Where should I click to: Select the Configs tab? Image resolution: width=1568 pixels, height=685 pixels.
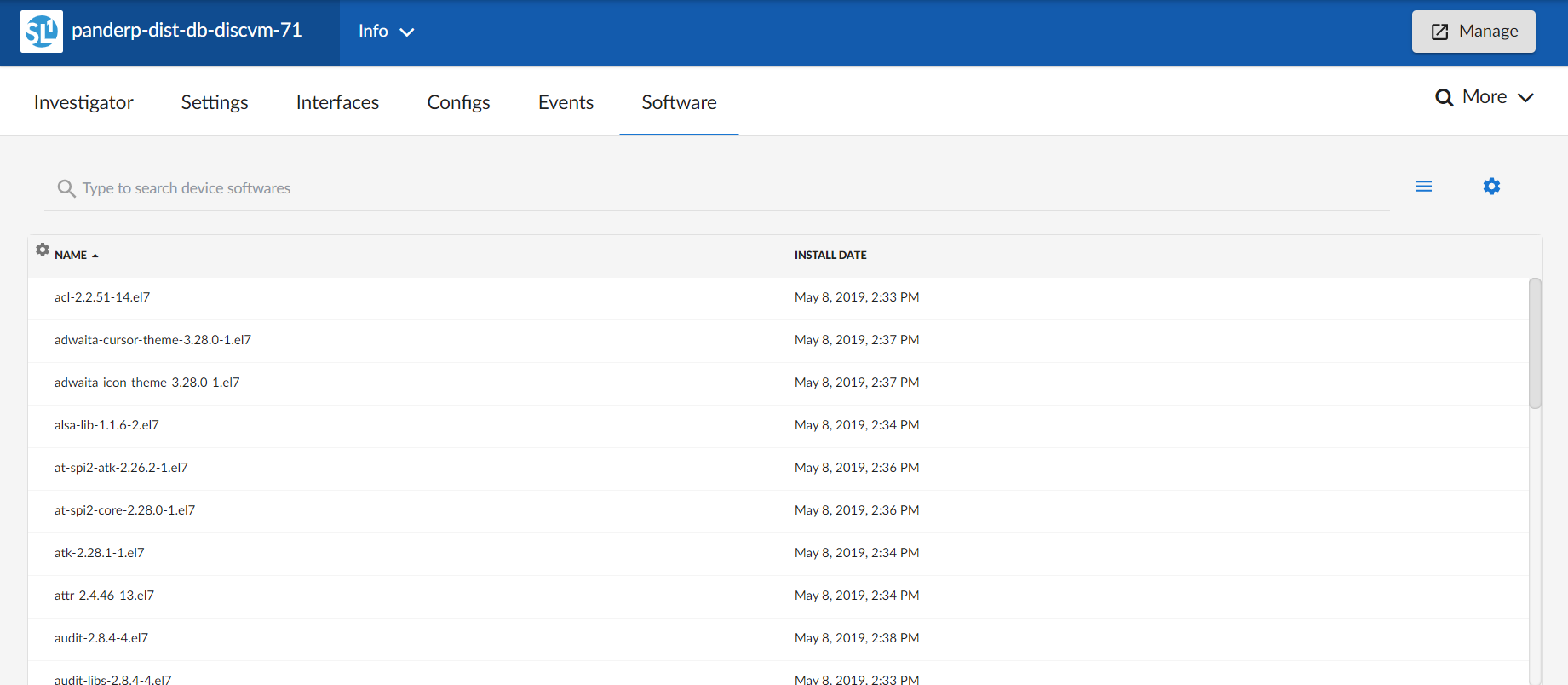pos(458,102)
